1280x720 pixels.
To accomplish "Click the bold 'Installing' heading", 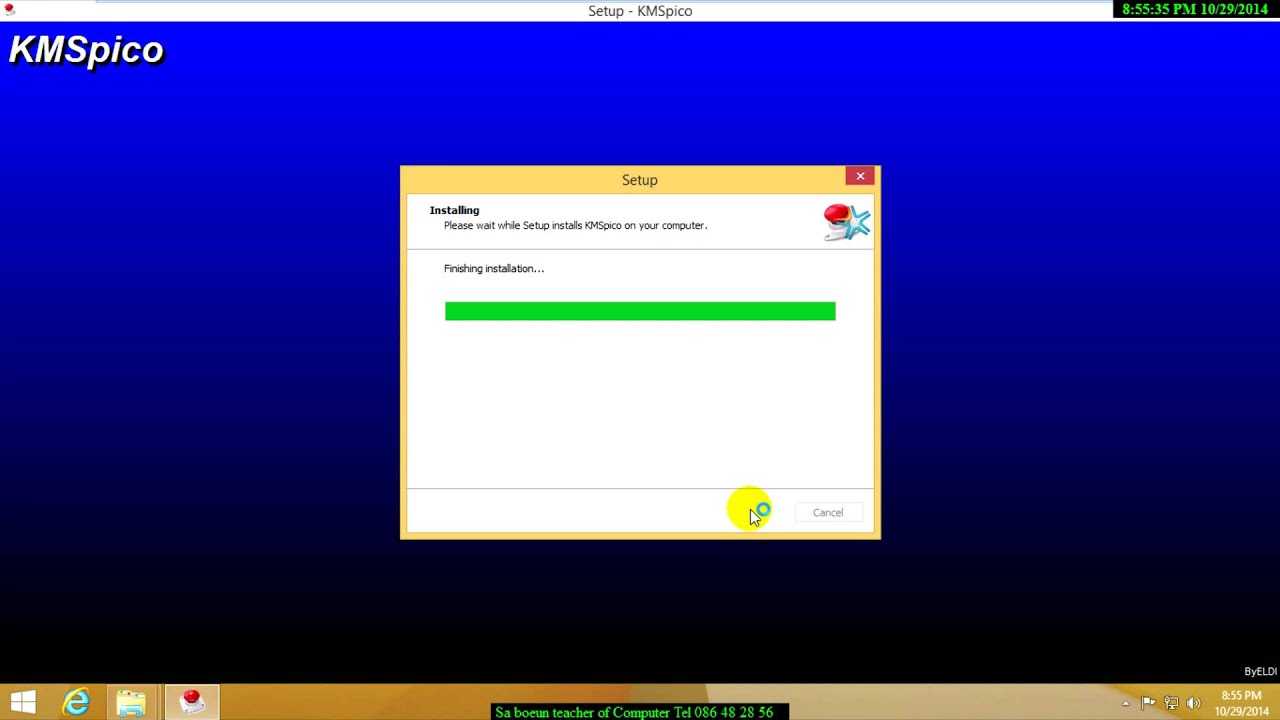I will [x=454, y=210].
